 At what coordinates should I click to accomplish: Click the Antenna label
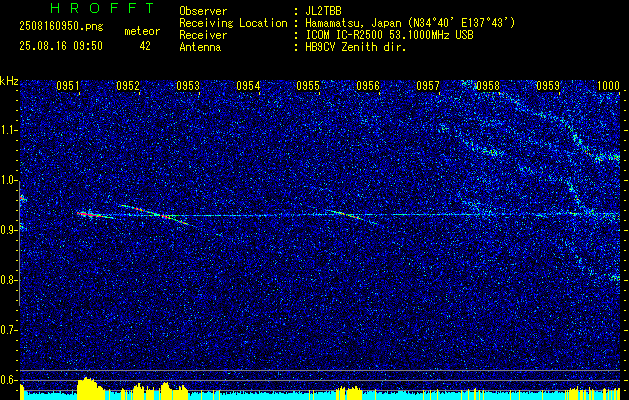200,47
